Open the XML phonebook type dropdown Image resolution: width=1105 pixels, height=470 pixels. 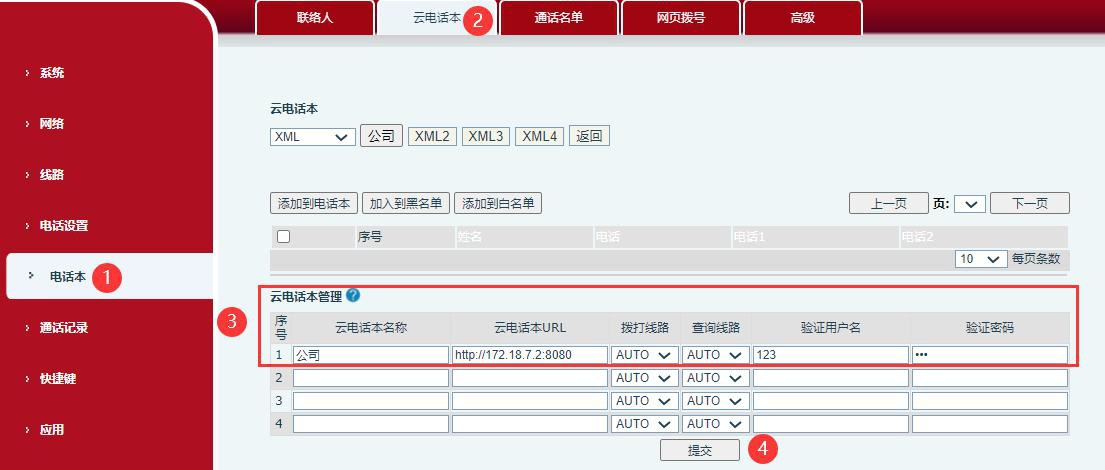(312, 137)
